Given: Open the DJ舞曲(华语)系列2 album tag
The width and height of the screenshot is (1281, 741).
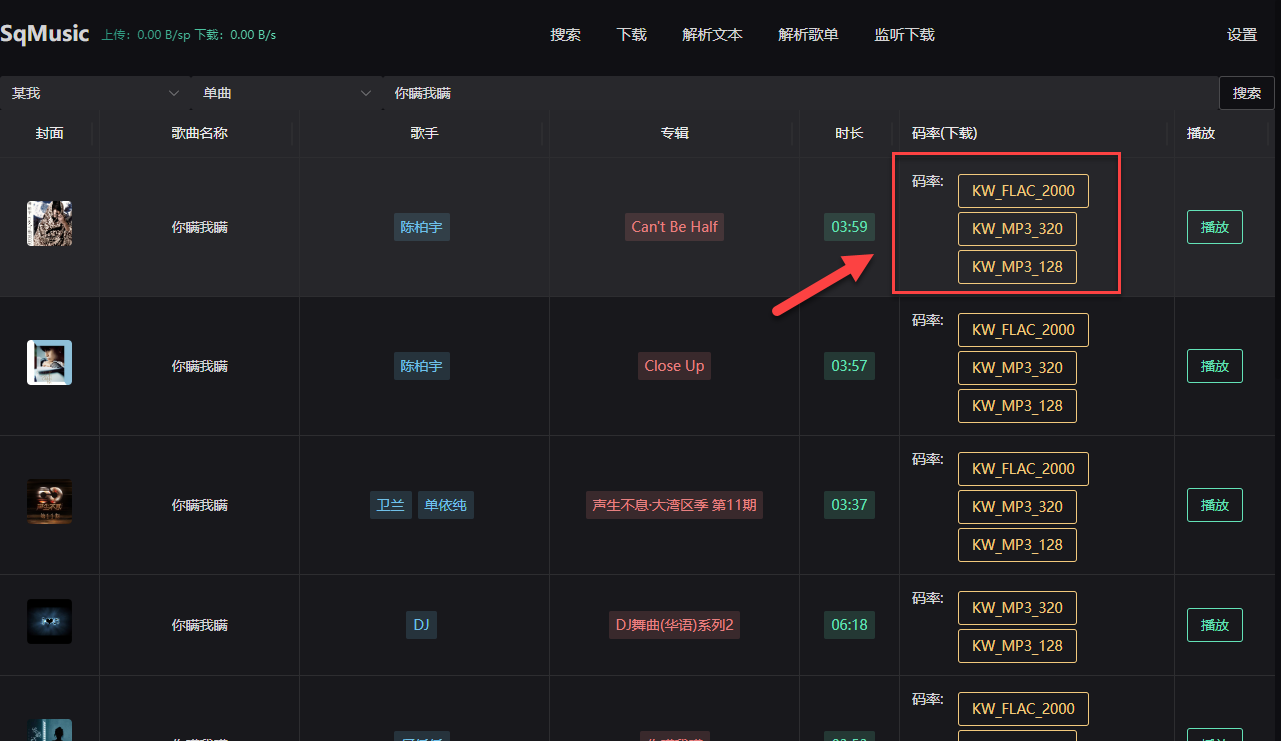Looking at the screenshot, I should click(674, 625).
